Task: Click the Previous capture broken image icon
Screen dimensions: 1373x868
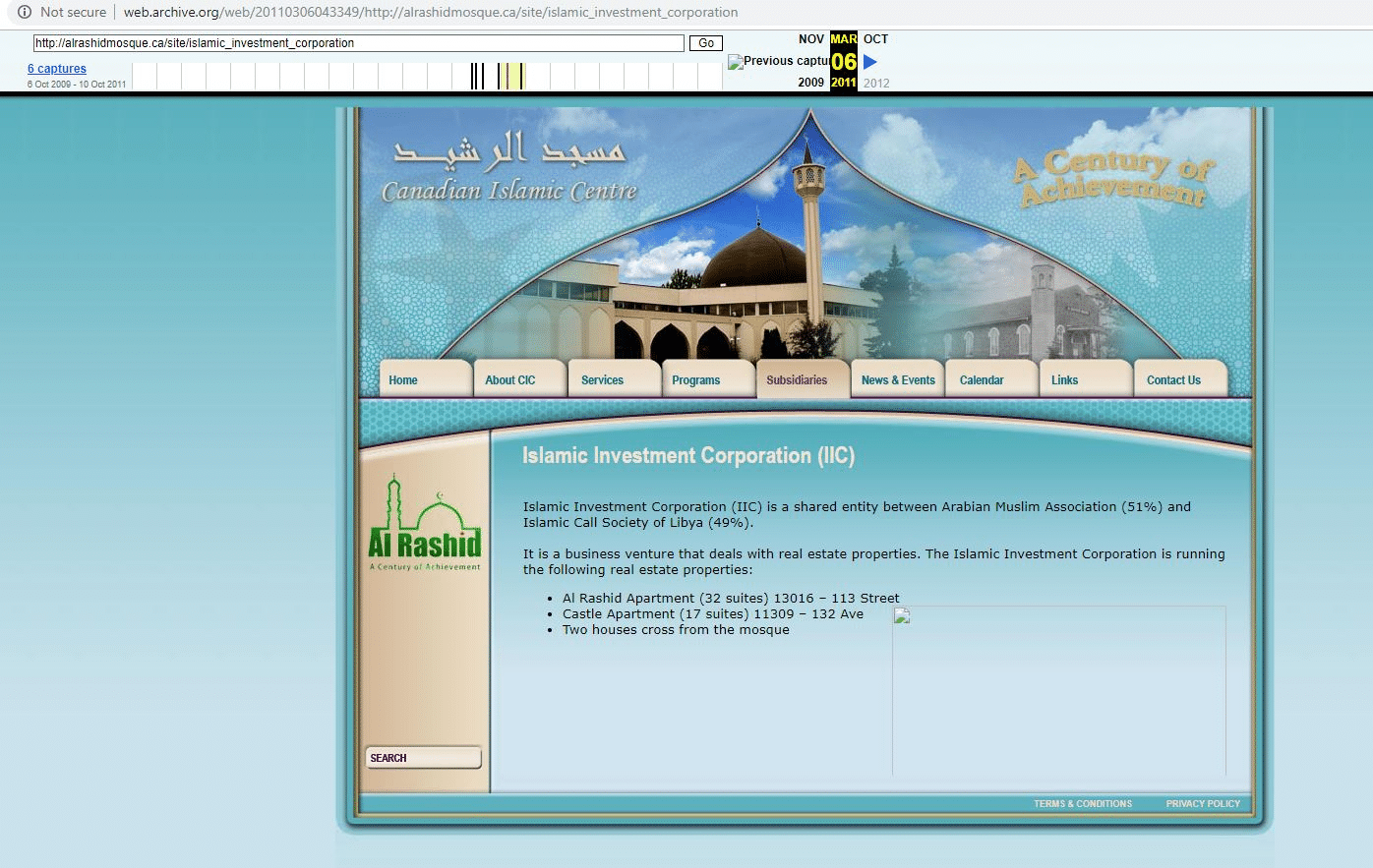Action: point(736,62)
